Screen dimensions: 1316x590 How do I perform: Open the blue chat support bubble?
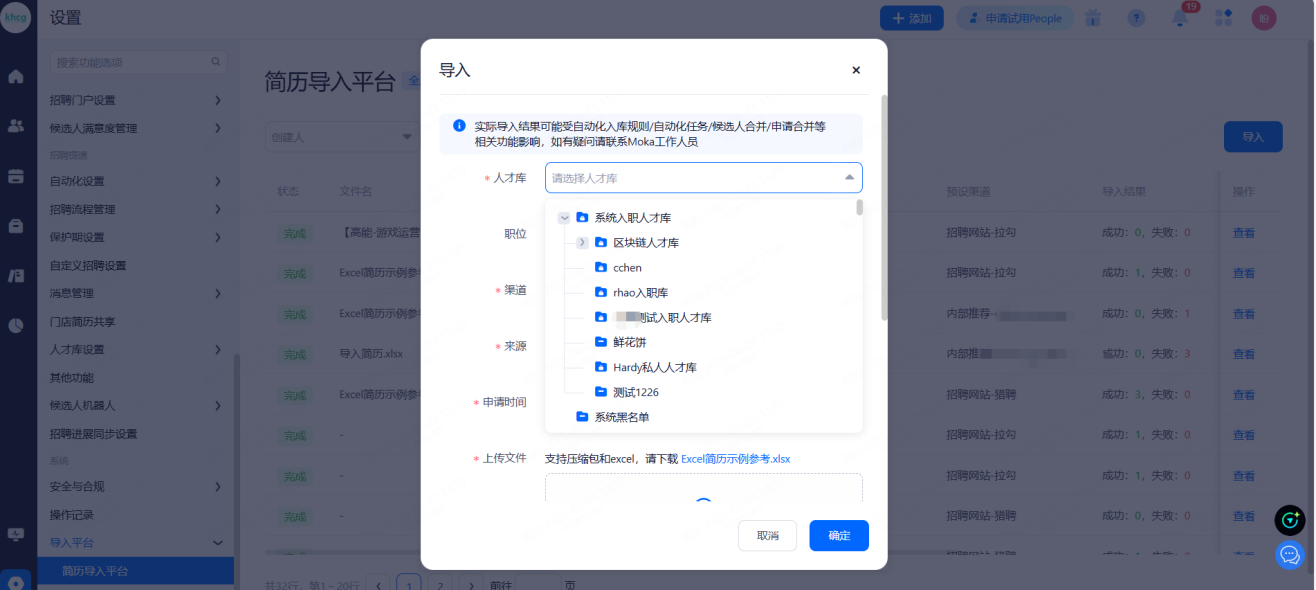[1289, 555]
